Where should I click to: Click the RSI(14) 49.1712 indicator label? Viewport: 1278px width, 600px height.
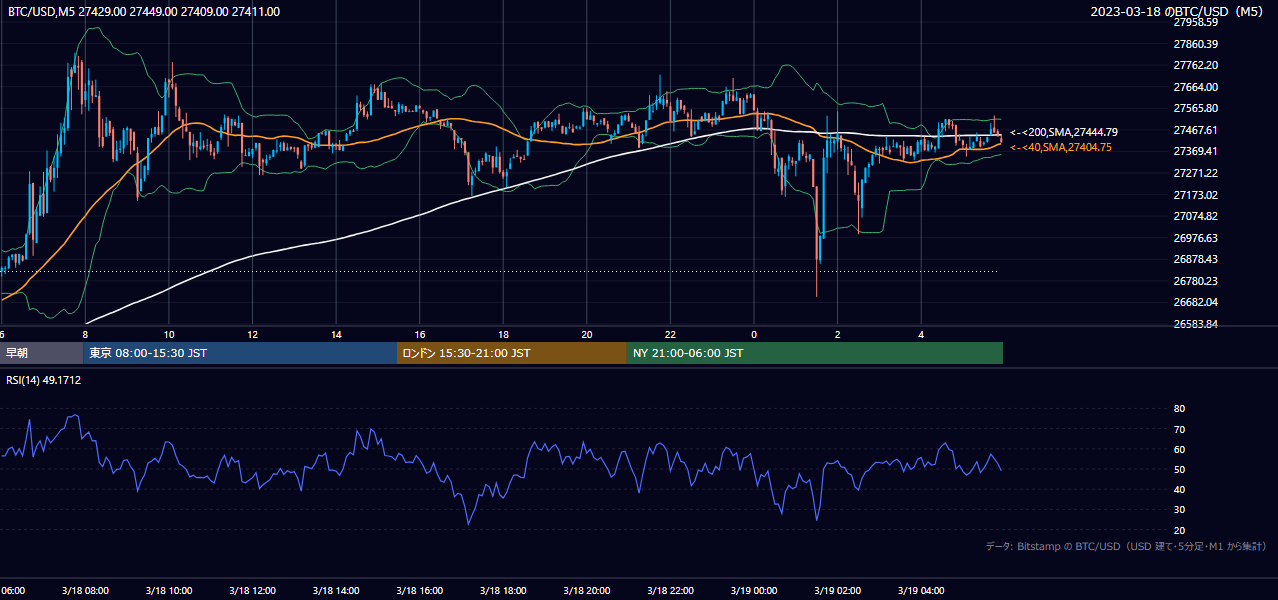(x=44, y=380)
